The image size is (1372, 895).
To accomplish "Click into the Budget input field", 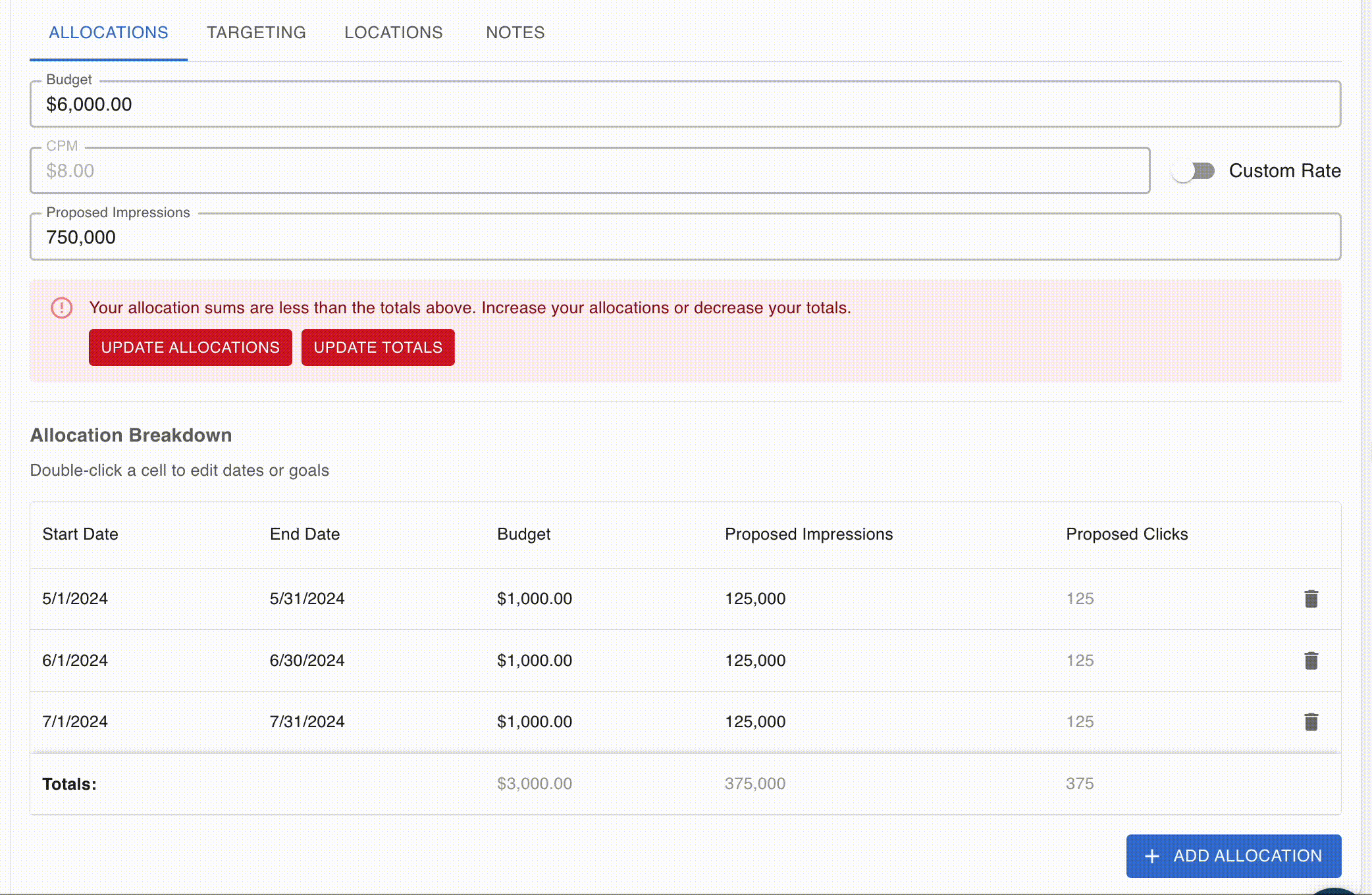I will coord(685,105).
